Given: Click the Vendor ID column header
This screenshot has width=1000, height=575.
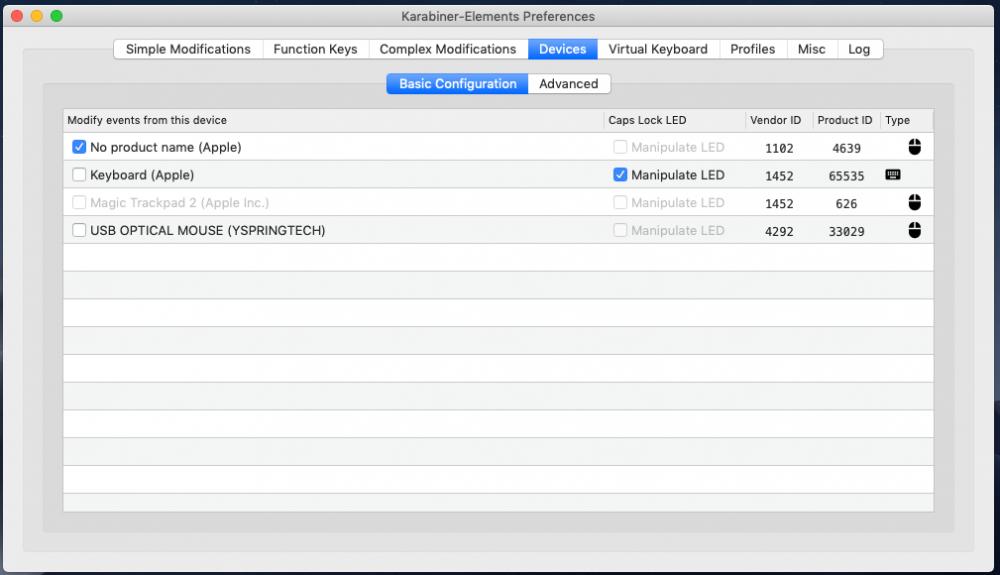Looking at the screenshot, I should tap(775, 120).
